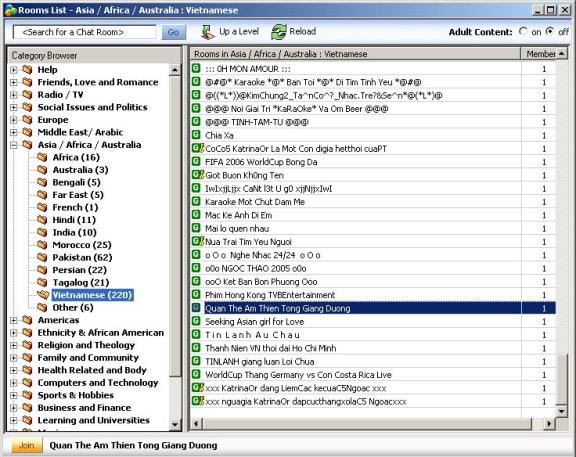Sort by Rooms in Asia / Africa / Australia column header

[355, 54]
